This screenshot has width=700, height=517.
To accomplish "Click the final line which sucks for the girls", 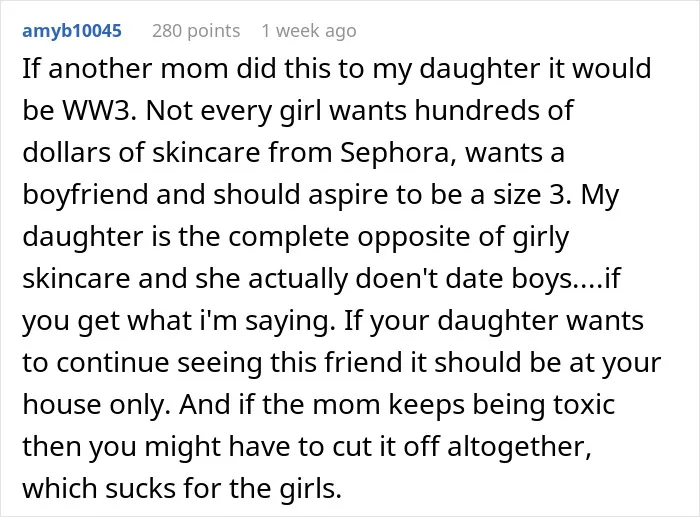I will coord(182,488).
